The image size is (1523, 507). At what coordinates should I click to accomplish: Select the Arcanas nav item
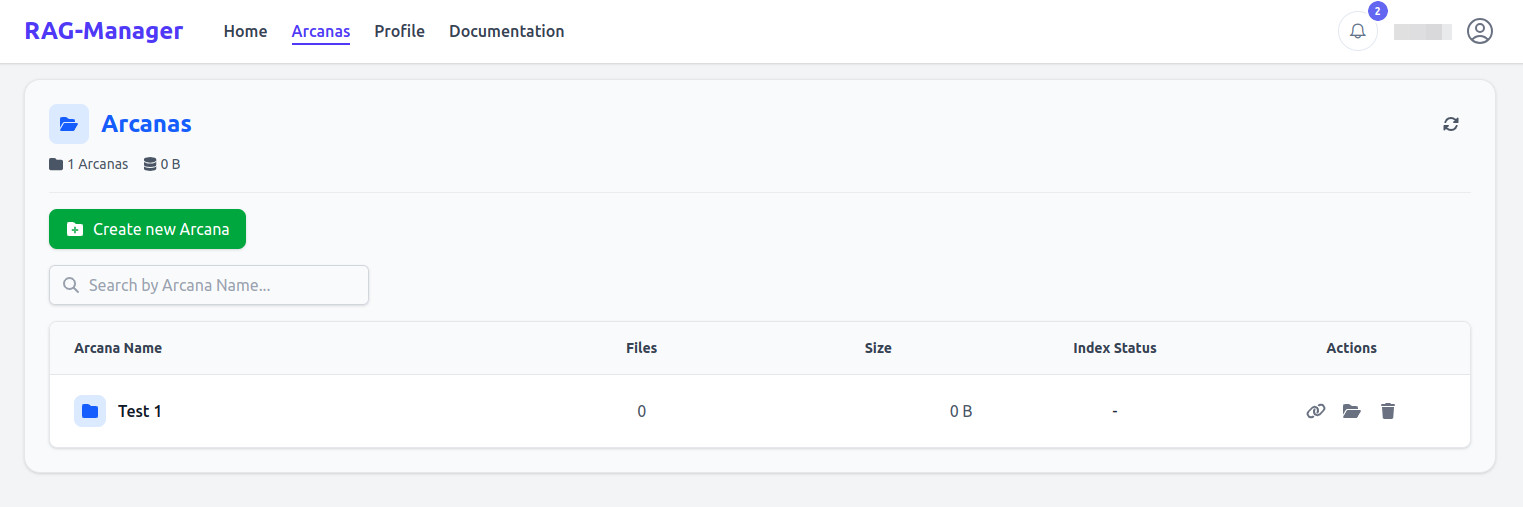click(321, 31)
